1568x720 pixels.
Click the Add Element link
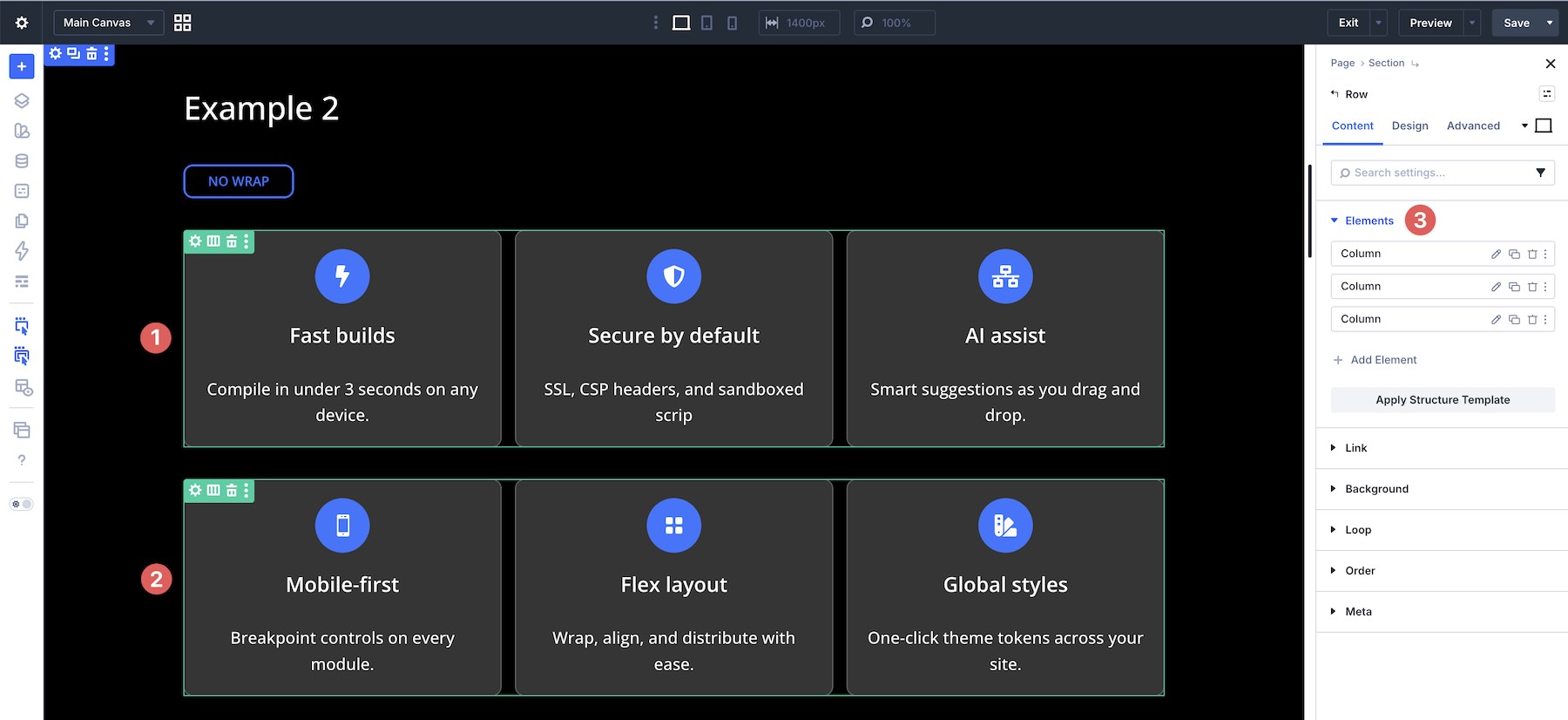(1375, 360)
